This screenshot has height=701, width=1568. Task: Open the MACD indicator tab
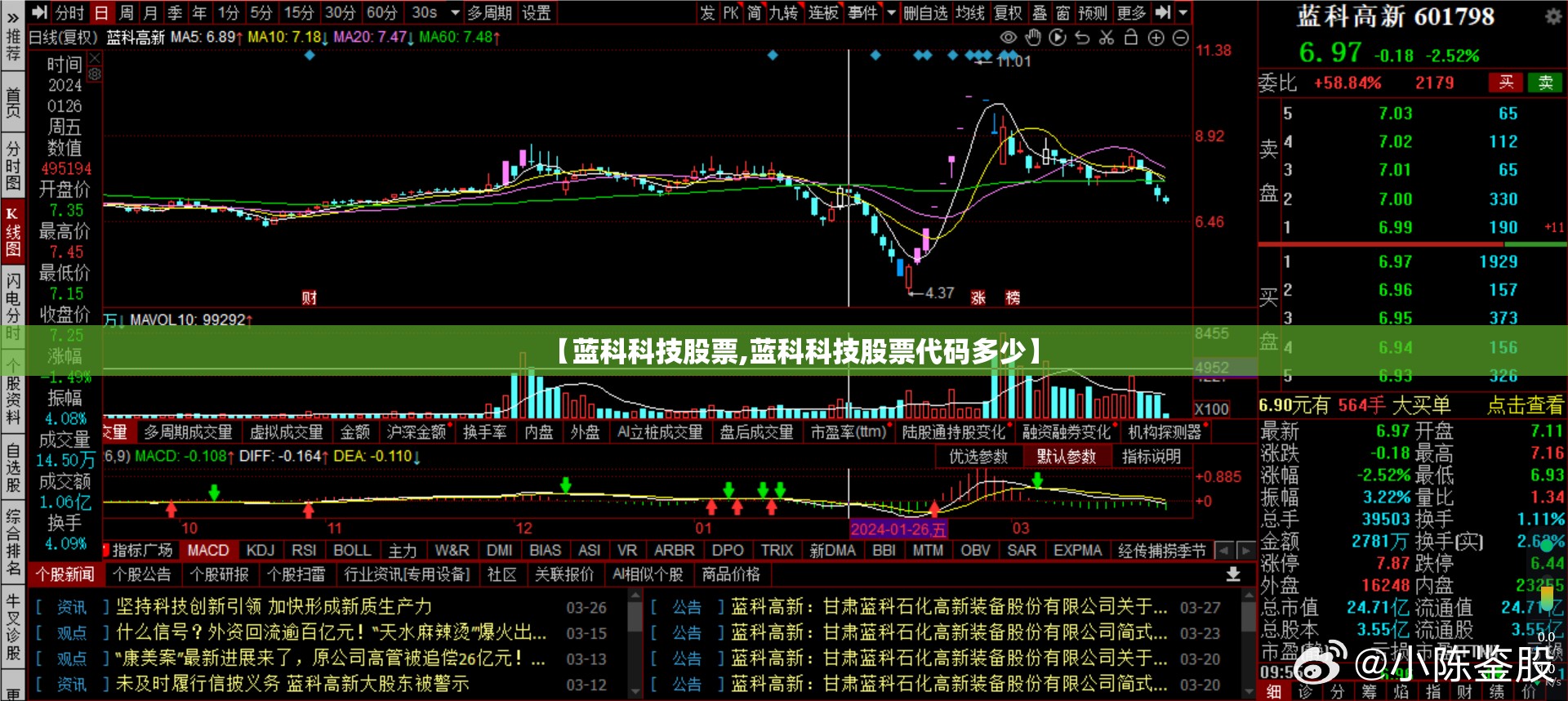click(x=208, y=551)
